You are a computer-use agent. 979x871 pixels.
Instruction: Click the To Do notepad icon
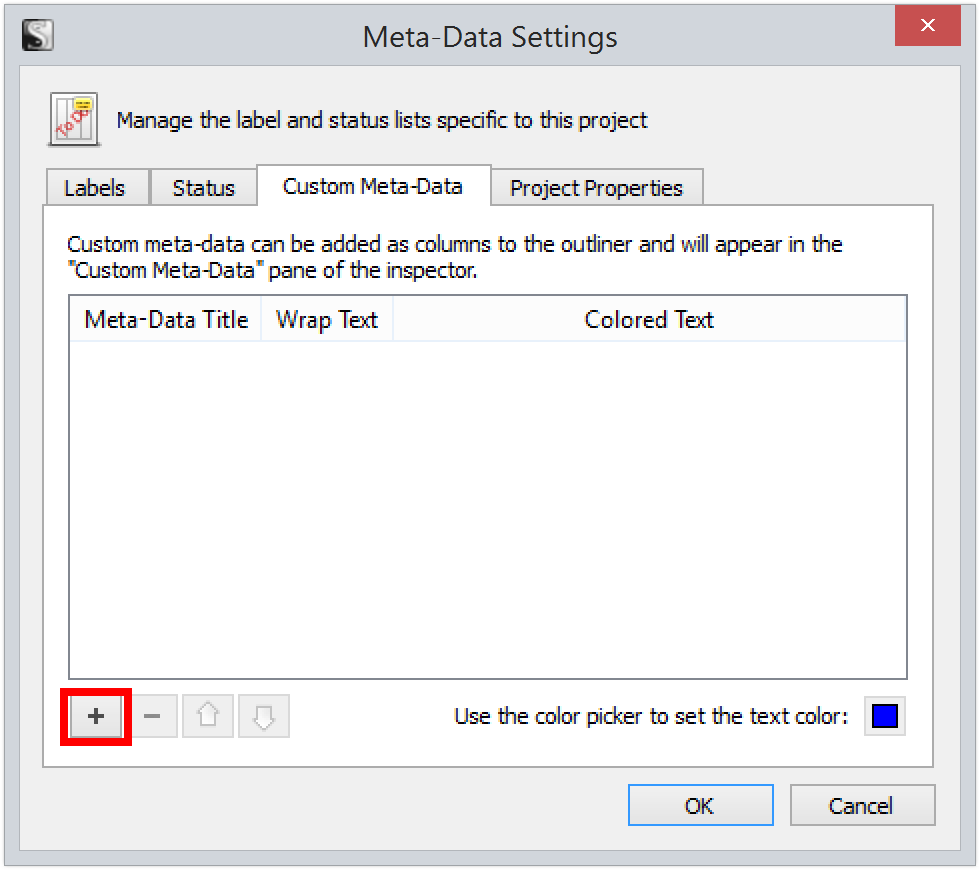[x=74, y=121]
